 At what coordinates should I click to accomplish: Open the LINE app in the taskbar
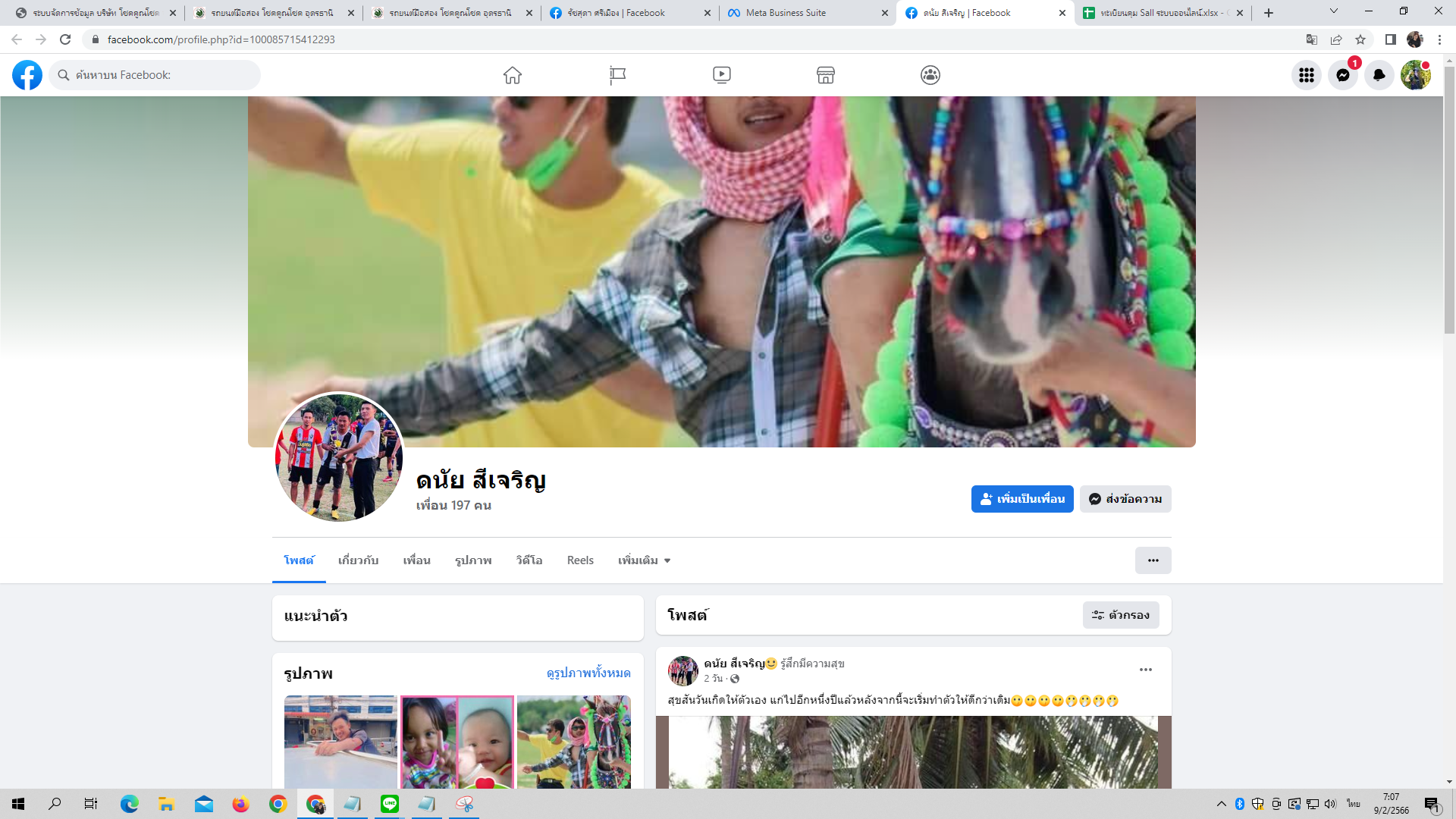[390, 804]
